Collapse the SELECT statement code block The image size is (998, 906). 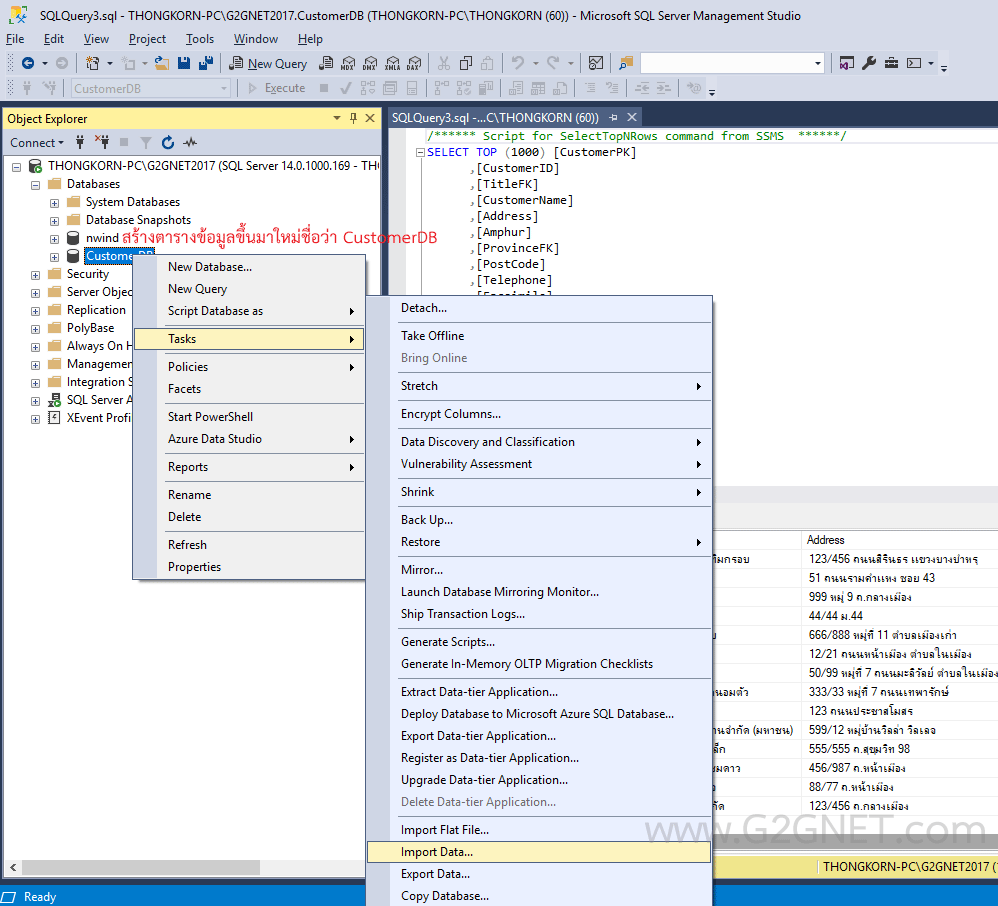(x=420, y=152)
